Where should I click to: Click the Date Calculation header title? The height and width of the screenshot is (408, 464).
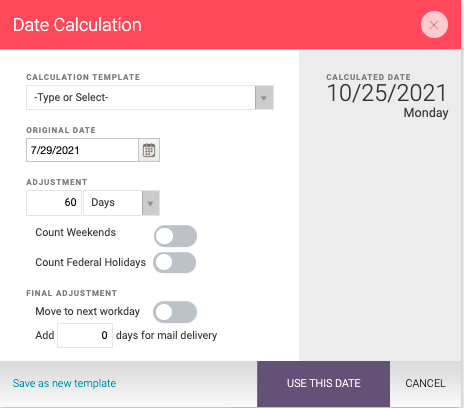tap(77, 25)
